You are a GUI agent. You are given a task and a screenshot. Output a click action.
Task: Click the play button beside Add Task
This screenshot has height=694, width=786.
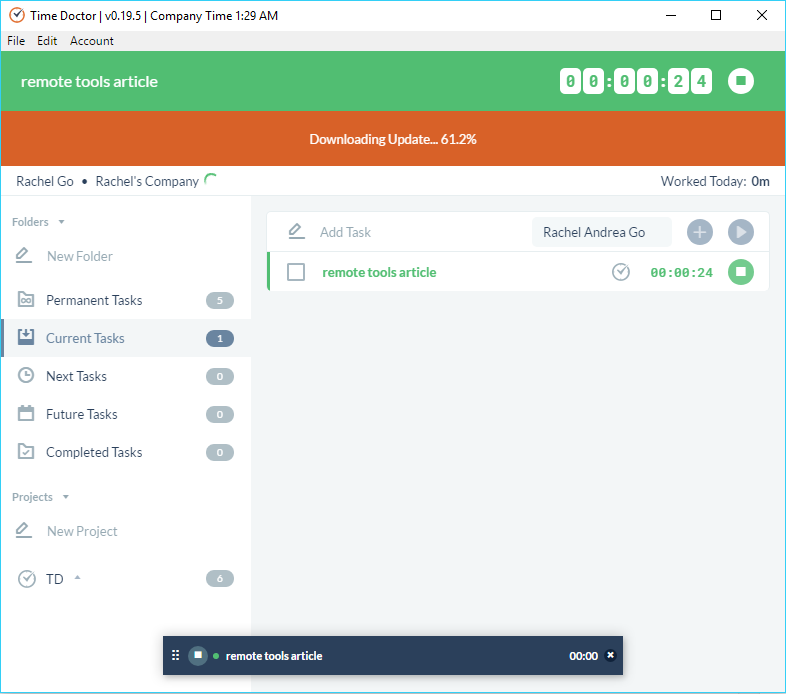click(740, 232)
